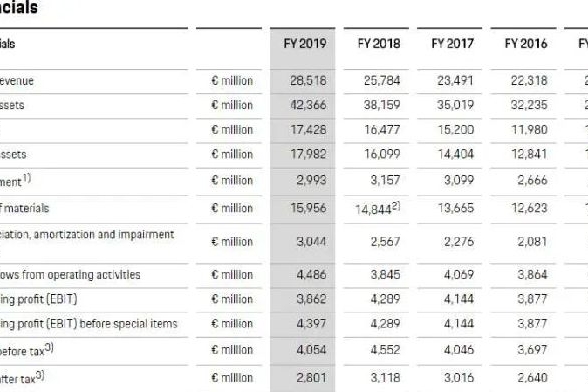Click FY 2016 value 12,841

tap(529, 154)
